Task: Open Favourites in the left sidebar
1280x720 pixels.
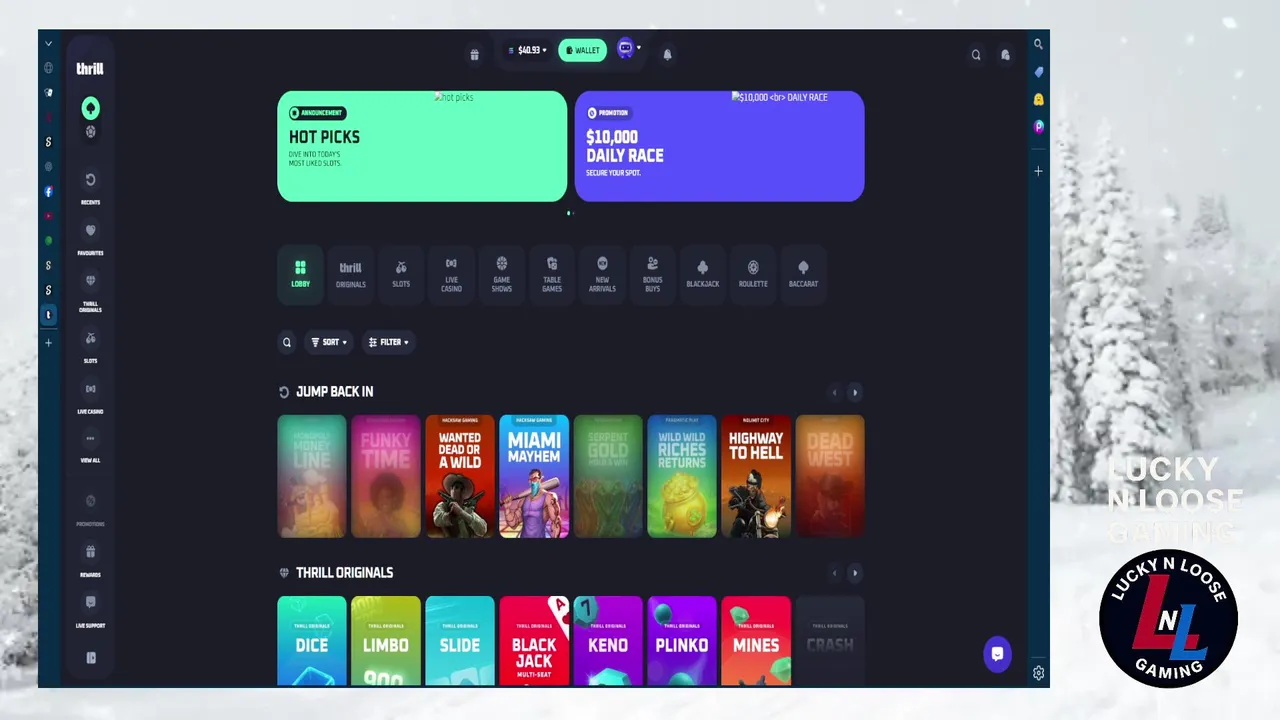Action: (x=90, y=239)
